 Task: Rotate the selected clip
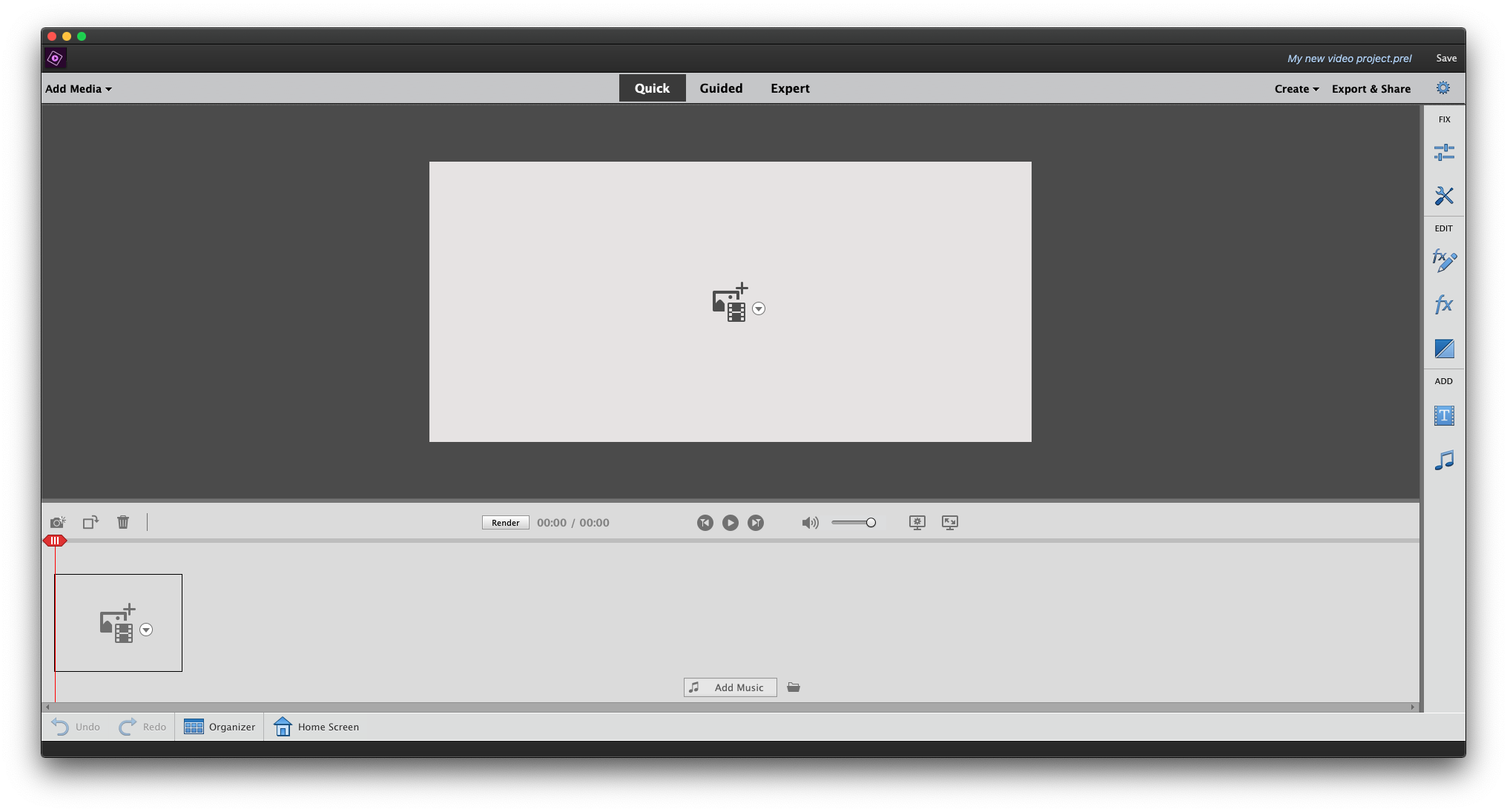point(90,522)
